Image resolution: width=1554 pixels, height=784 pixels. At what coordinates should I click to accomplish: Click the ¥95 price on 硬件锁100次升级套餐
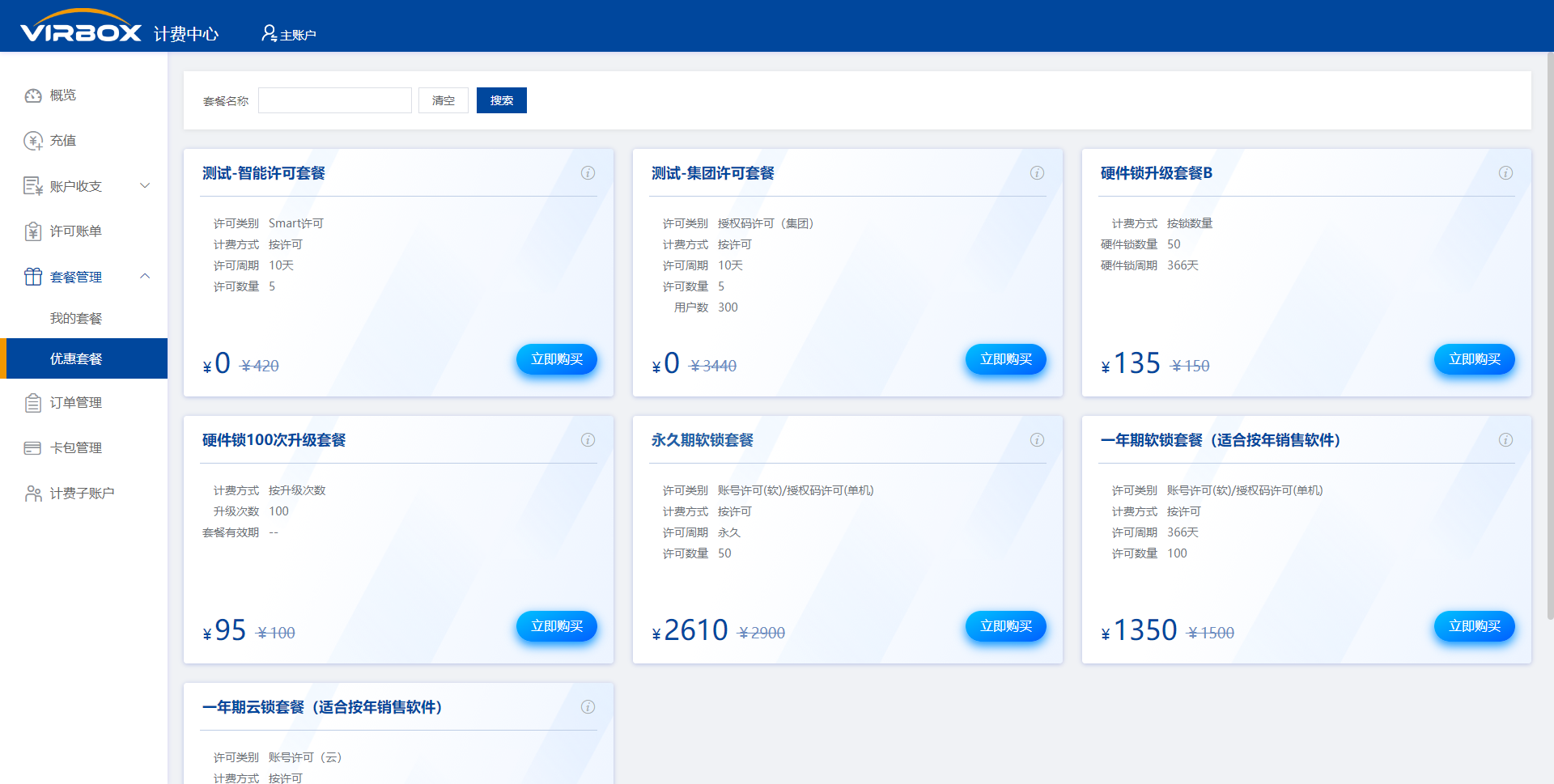coord(224,629)
